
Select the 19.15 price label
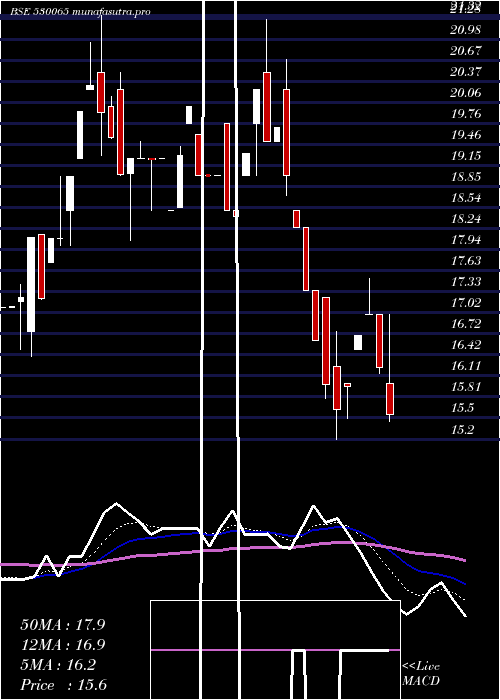pyautogui.click(x=466, y=156)
